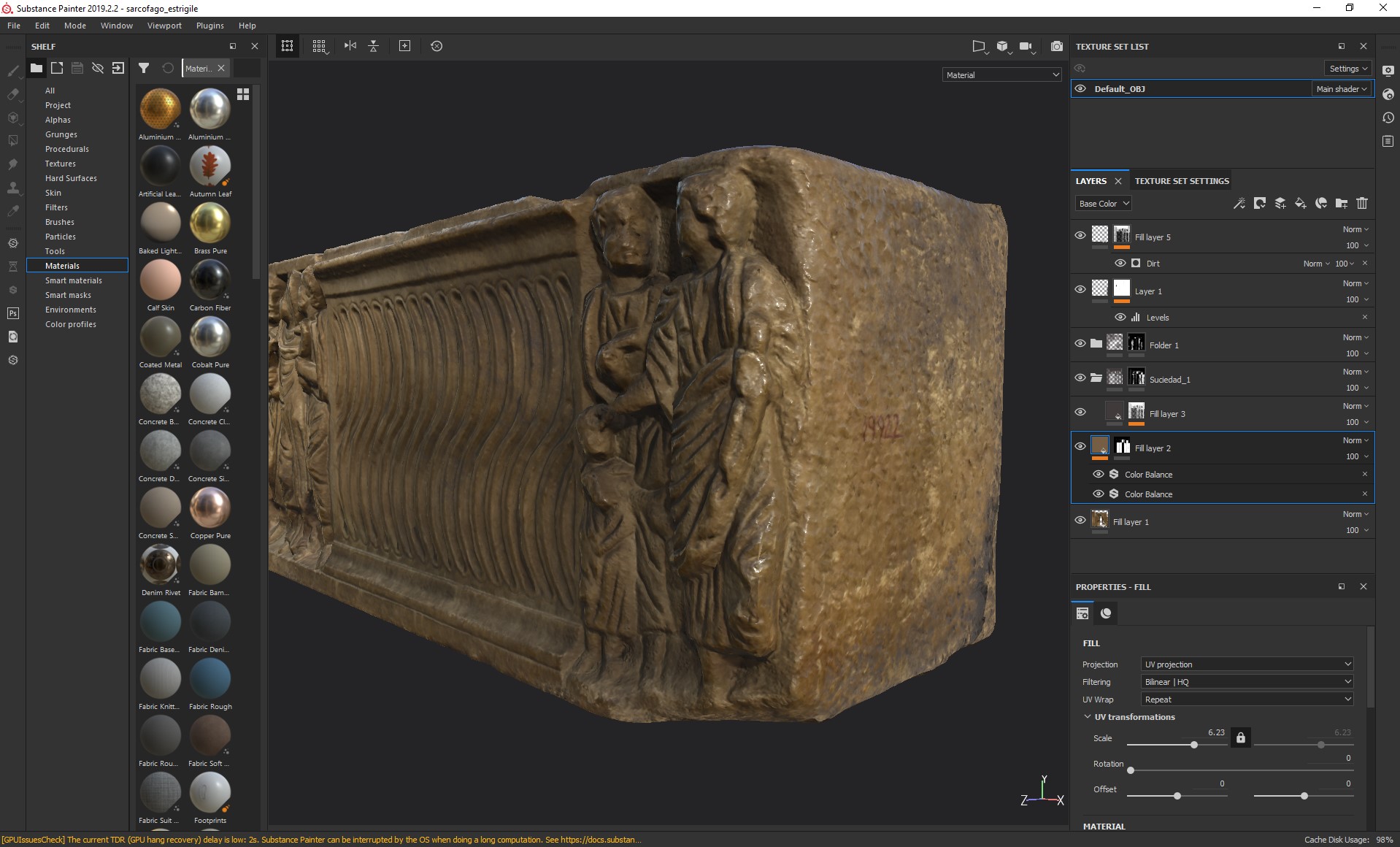Toggle visibility of Folder 1
Viewport: 1400px width, 847px height.
[x=1080, y=343]
